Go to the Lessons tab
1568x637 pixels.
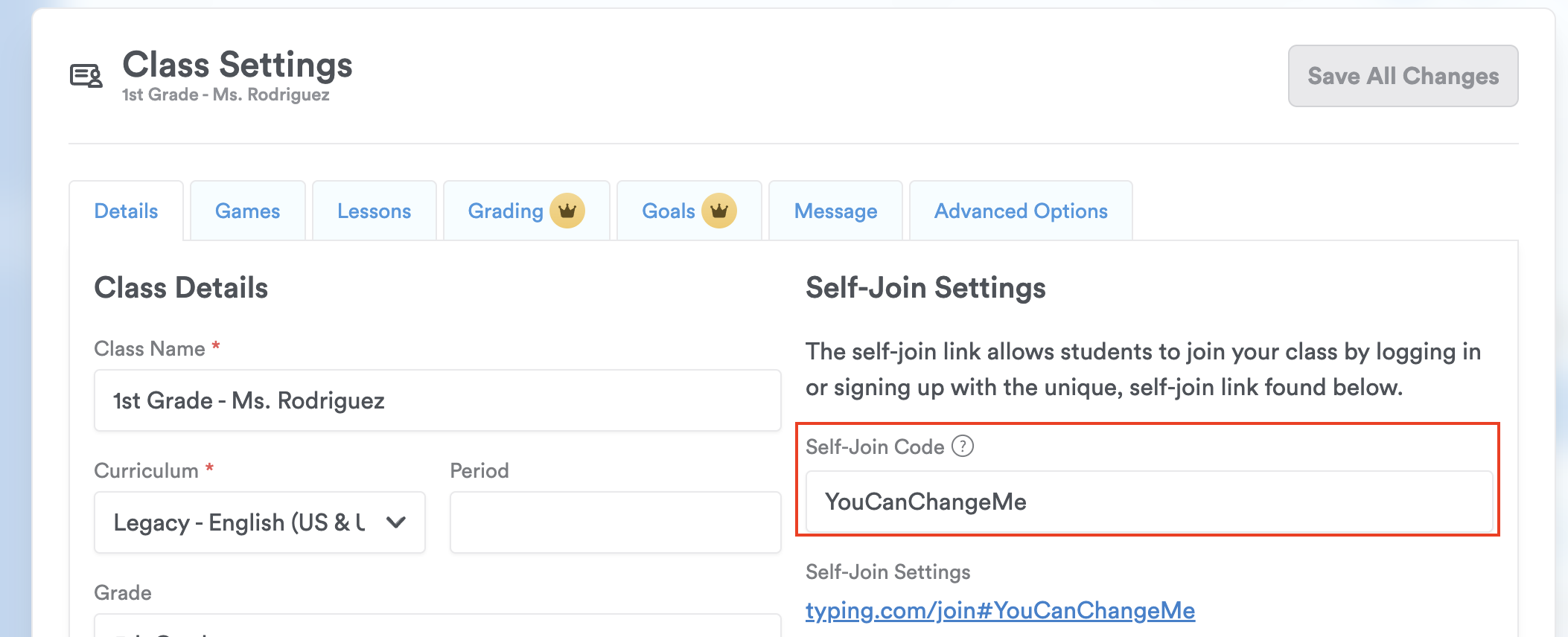[374, 211]
